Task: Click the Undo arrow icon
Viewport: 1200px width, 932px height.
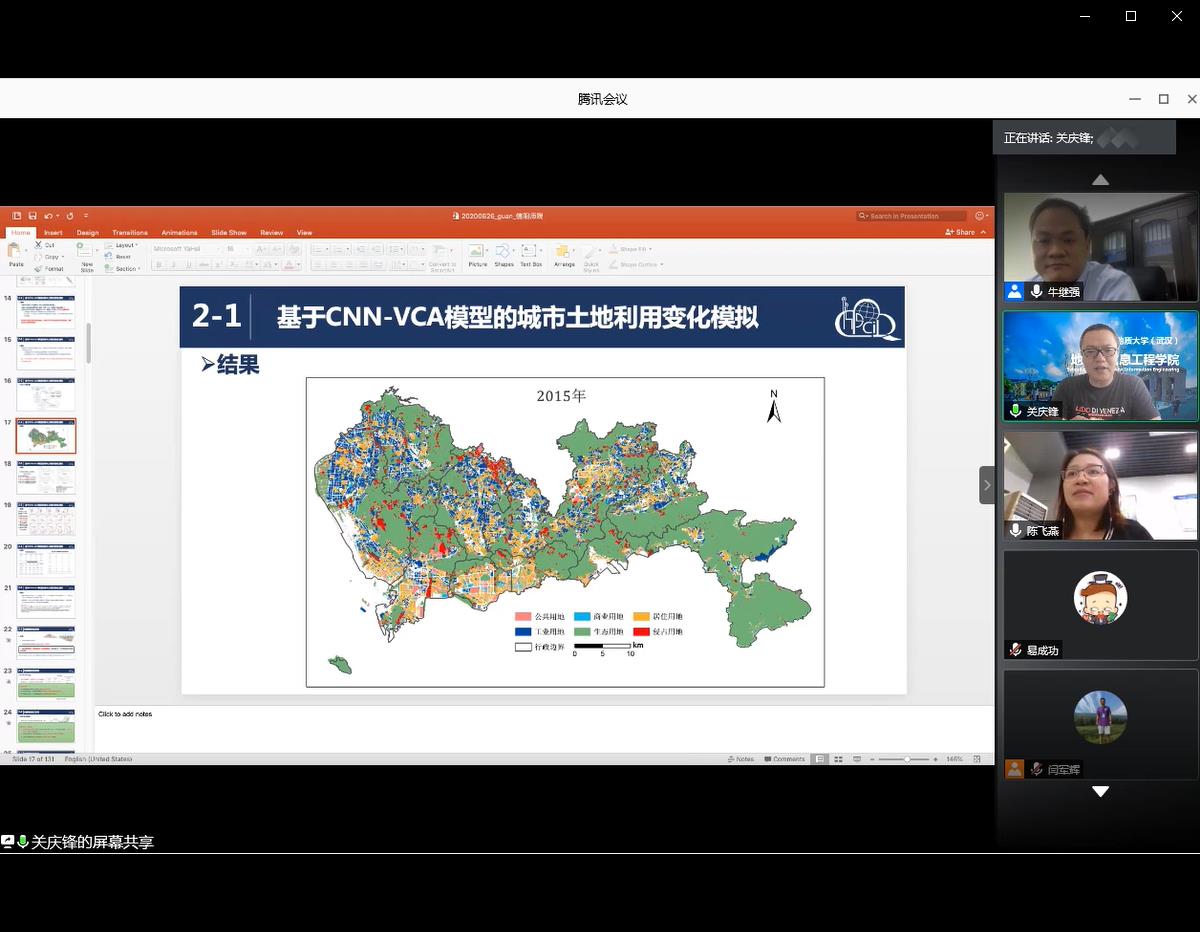Action: (48, 216)
